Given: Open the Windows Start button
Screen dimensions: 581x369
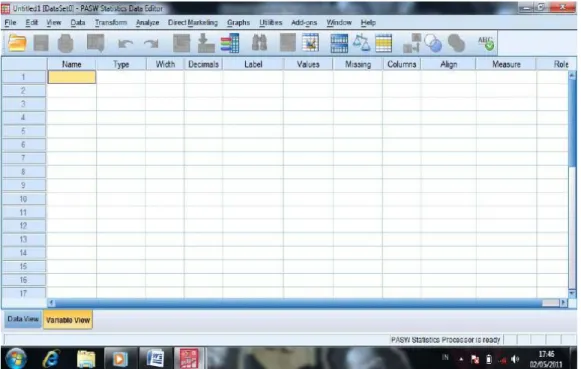Looking at the screenshot, I should [x=15, y=359].
